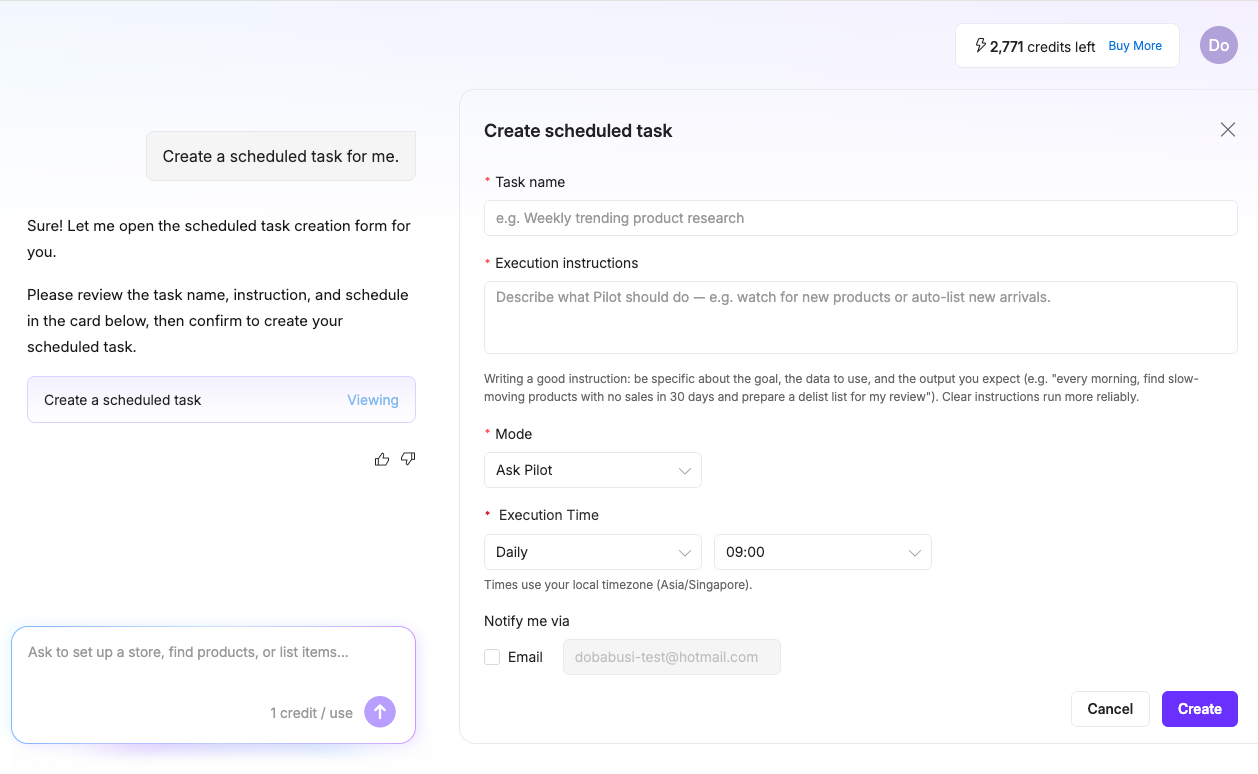The height and width of the screenshot is (774, 1258).
Task: Click the Asia/Singapore timezone note
Action: (618, 584)
